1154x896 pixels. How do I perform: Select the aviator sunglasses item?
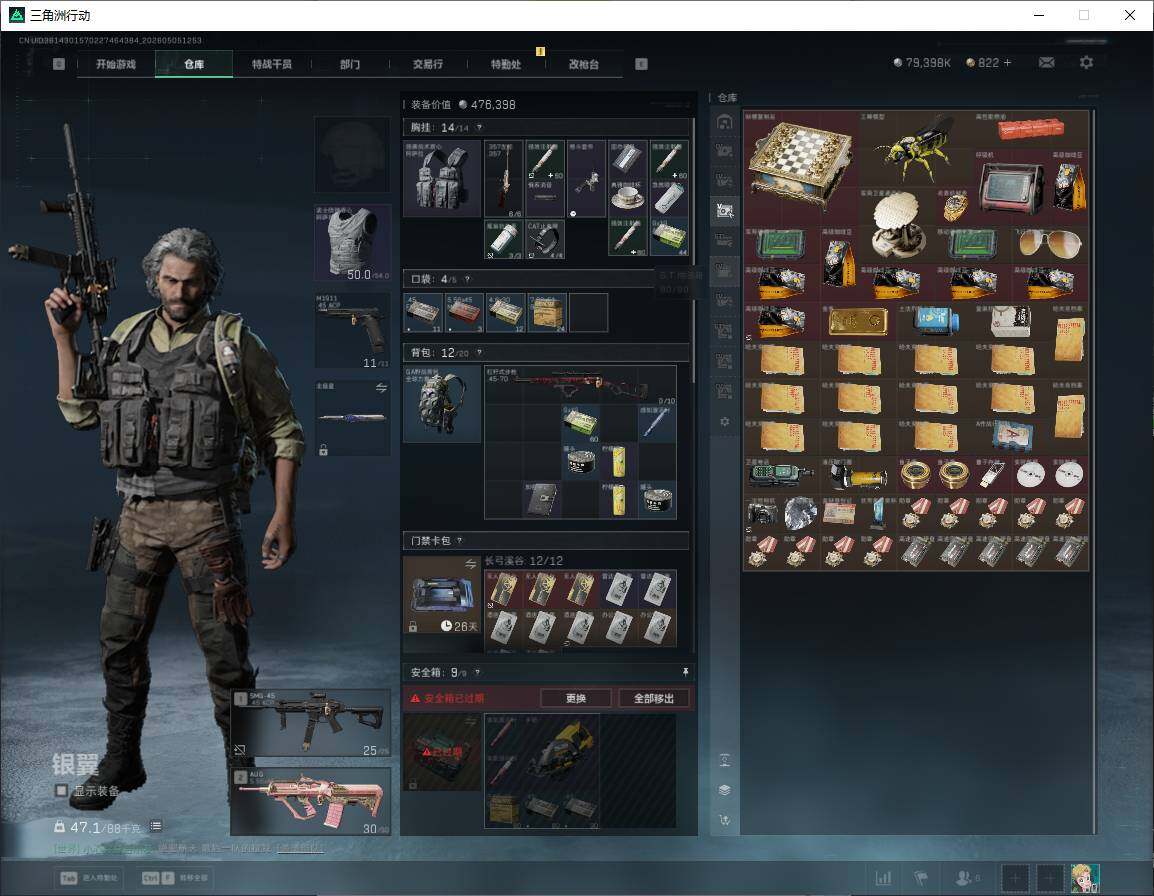1049,244
